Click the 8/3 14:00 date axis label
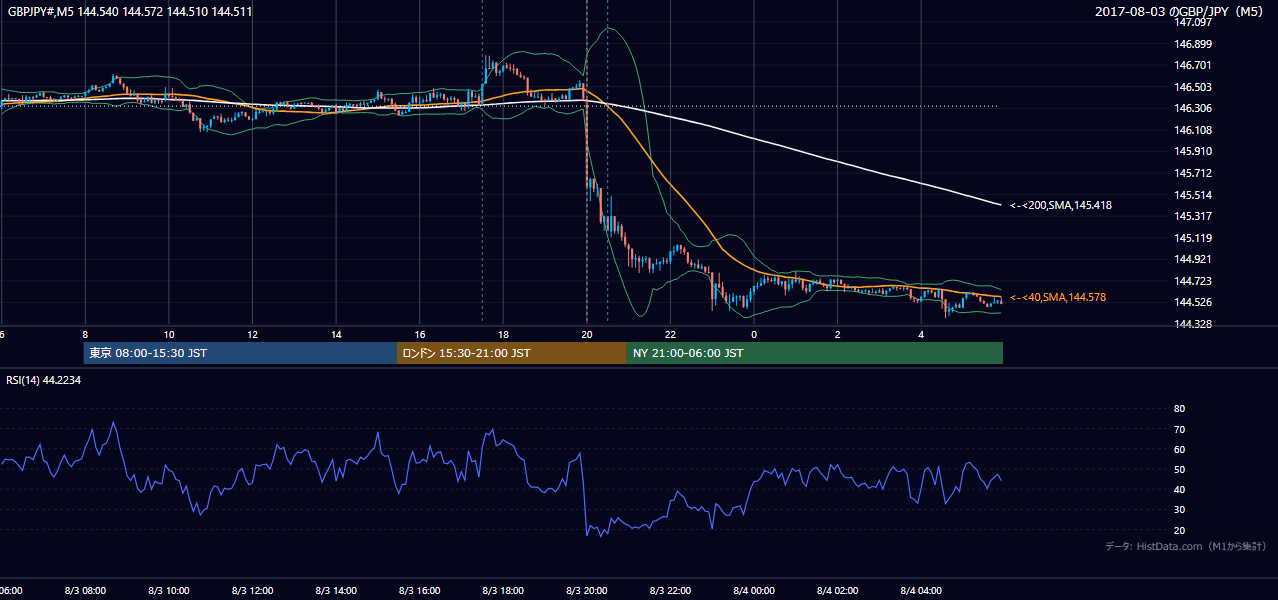This screenshot has width=1278, height=600. pyautogui.click(x=336, y=590)
